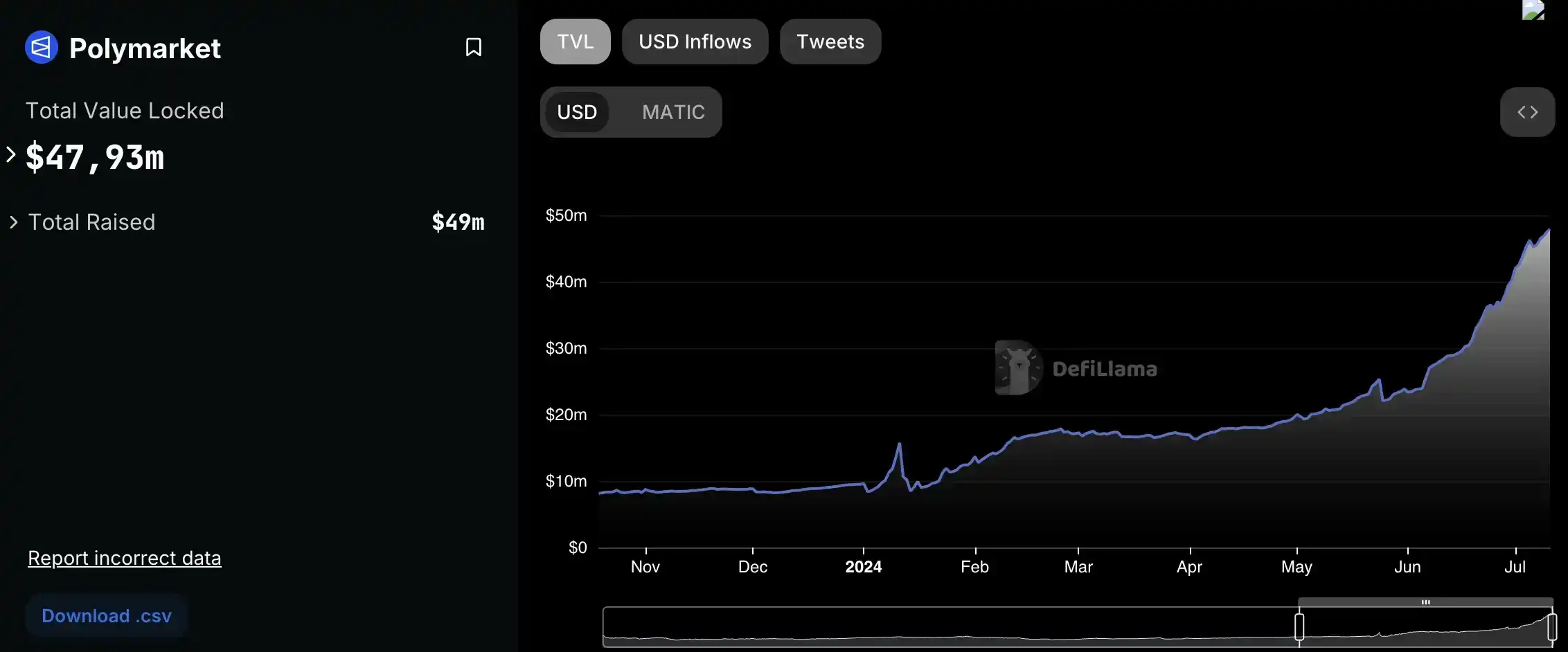Click the $49m Total Raised value
Image resolution: width=1568 pixels, height=652 pixels.
pos(458,222)
